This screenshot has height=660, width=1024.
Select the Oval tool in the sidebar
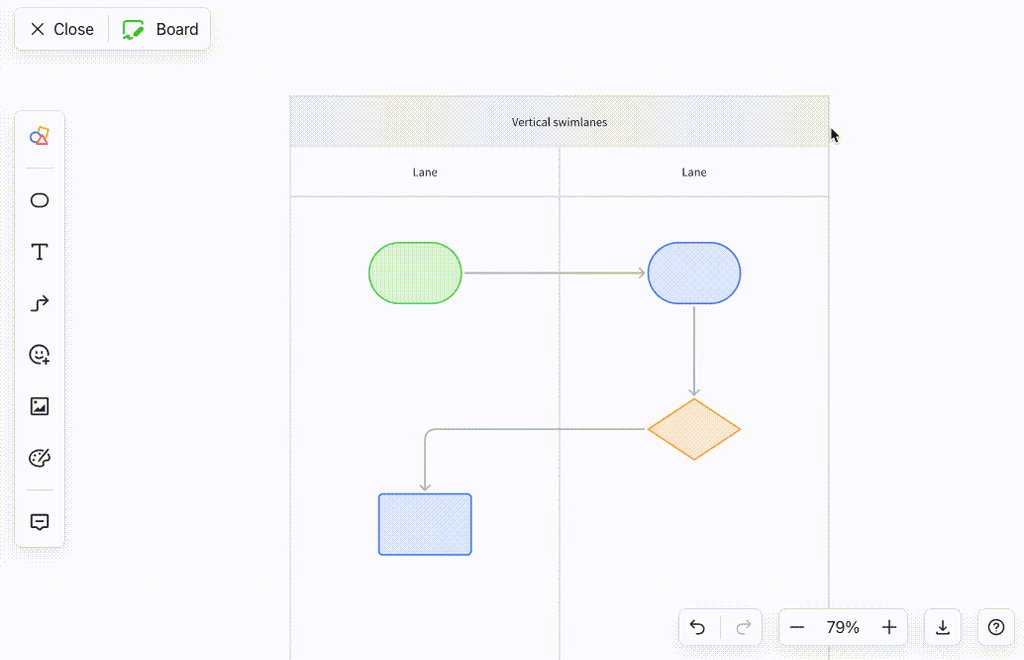click(39, 200)
